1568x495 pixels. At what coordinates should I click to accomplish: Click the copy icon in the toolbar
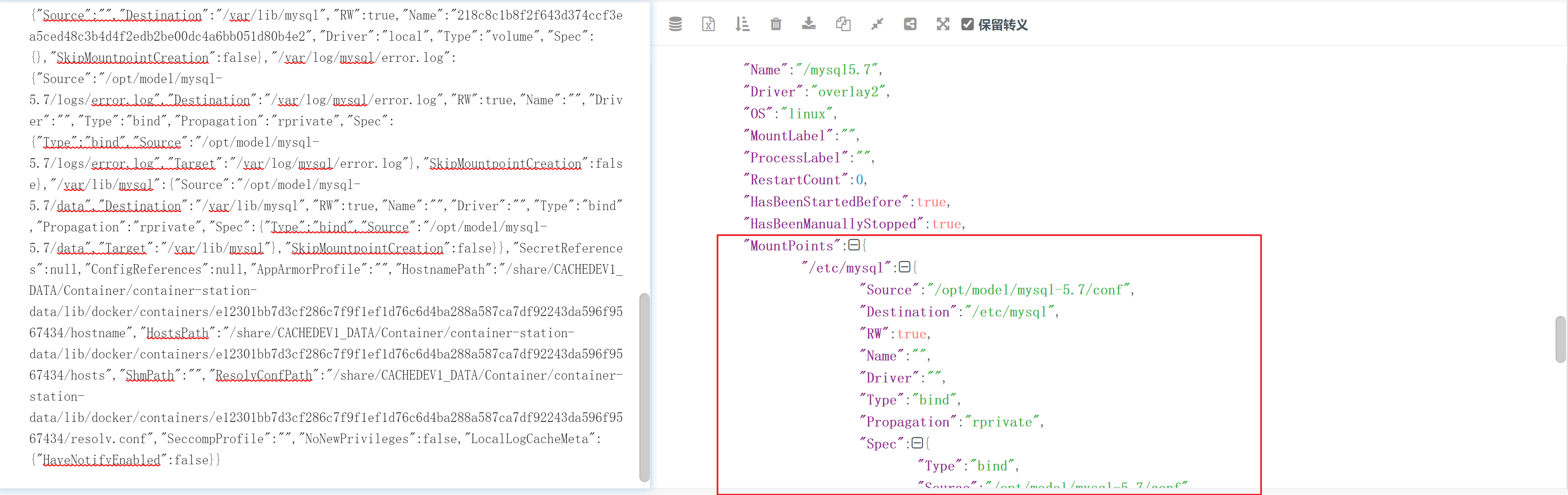click(x=843, y=25)
